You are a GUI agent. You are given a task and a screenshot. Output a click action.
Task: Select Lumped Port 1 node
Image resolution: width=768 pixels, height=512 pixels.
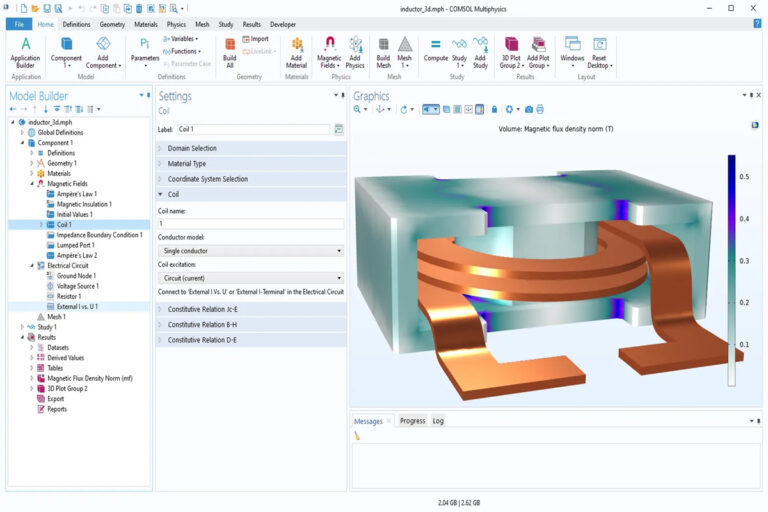click(x=75, y=245)
